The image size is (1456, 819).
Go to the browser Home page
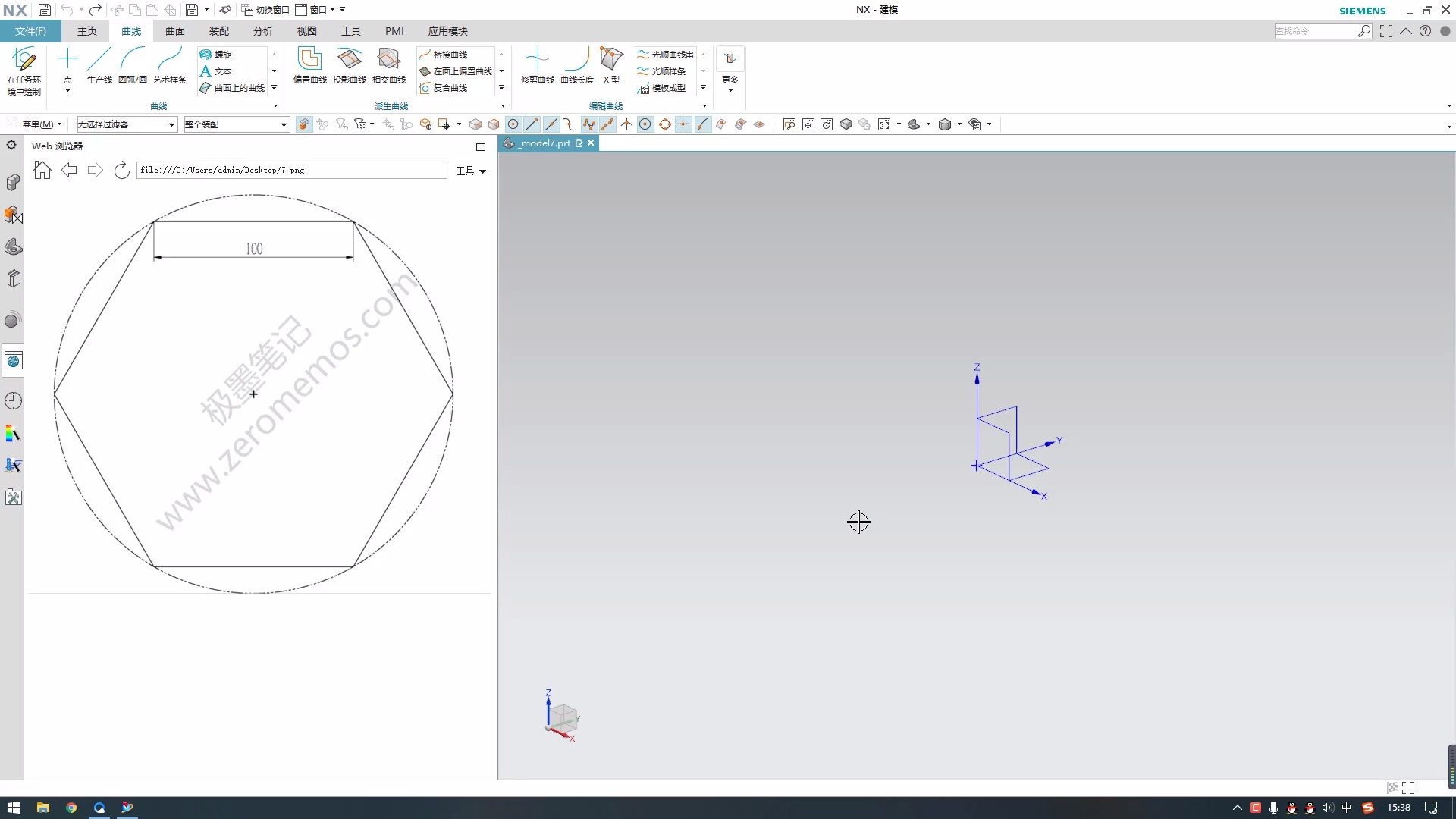pos(42,171)
